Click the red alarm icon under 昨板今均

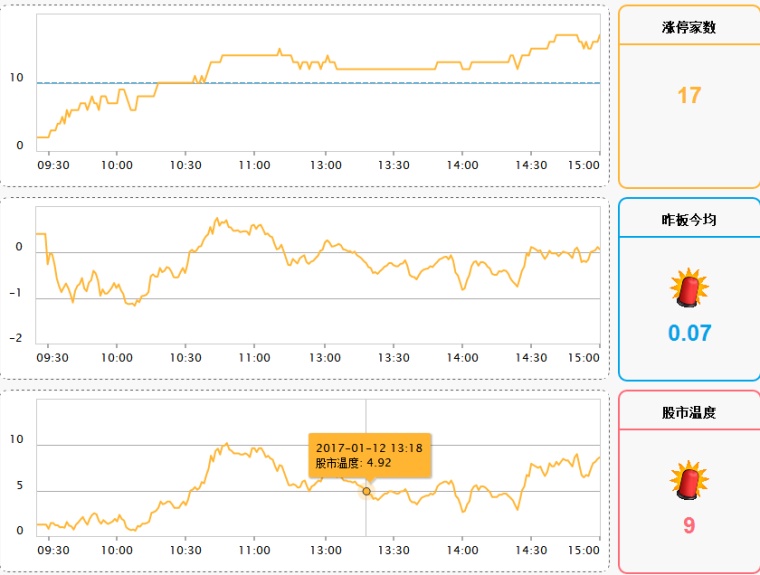pos(689,288)
